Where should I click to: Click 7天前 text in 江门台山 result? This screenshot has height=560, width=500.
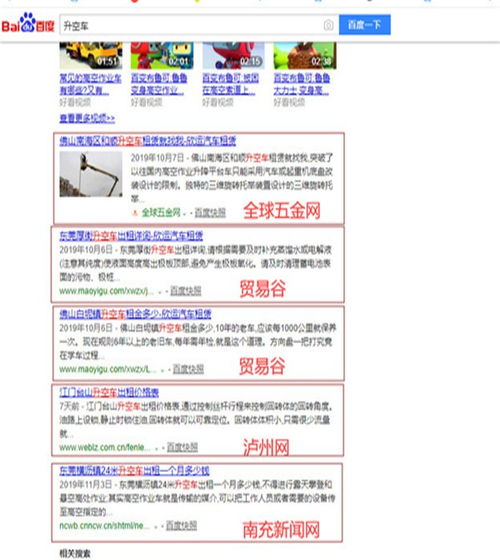(x=70, y=406)
